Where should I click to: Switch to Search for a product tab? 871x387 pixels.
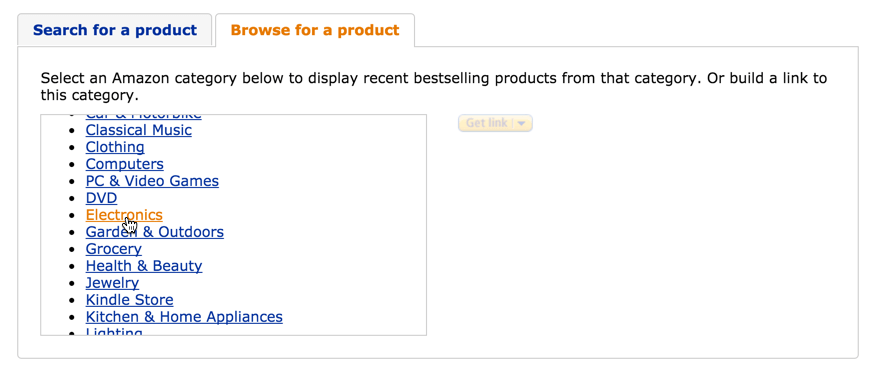114,30
